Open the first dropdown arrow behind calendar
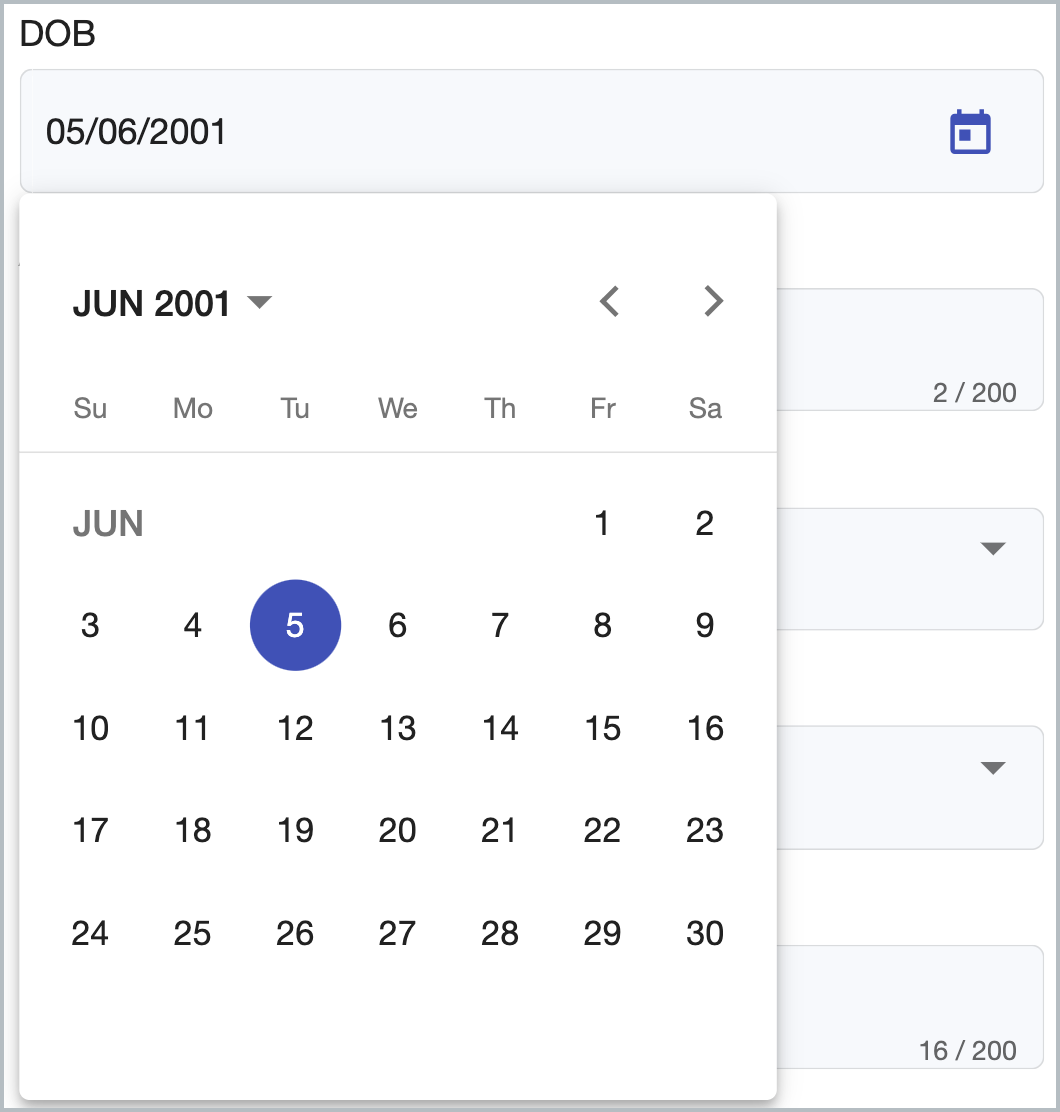Viewport: 1060px width, 1112px height. pos(993,548)
